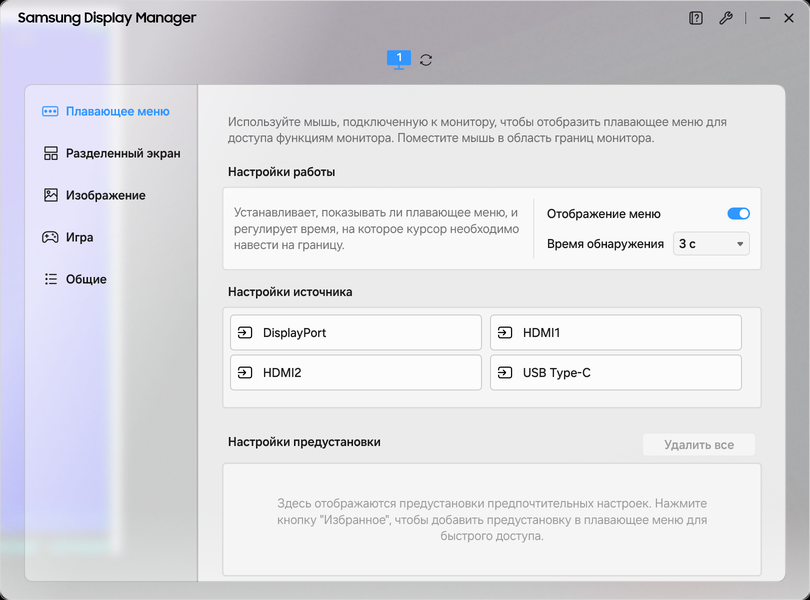Select the USB Type-C source

click(x=616, y=373)
